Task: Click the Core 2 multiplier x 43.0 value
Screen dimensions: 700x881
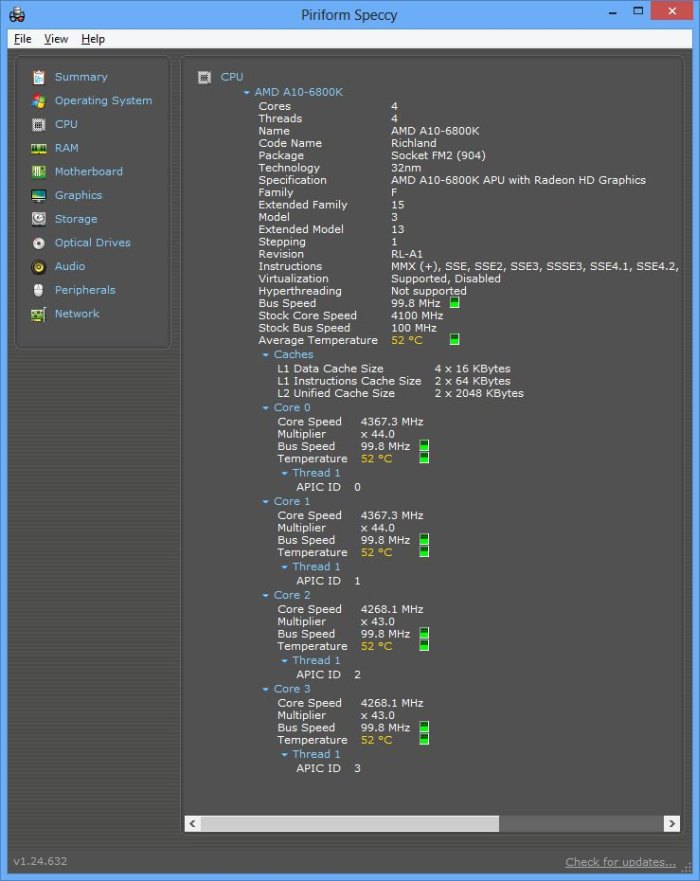Action: pyautogui.click(x=378, y=622)
